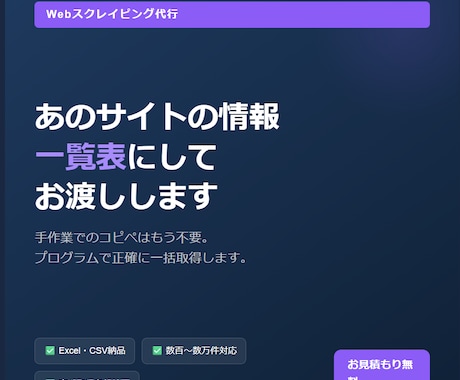Viewport: 460px width, 380px height.
Task: Click the お見積もり無料 purple button
Action: [382, 365]
